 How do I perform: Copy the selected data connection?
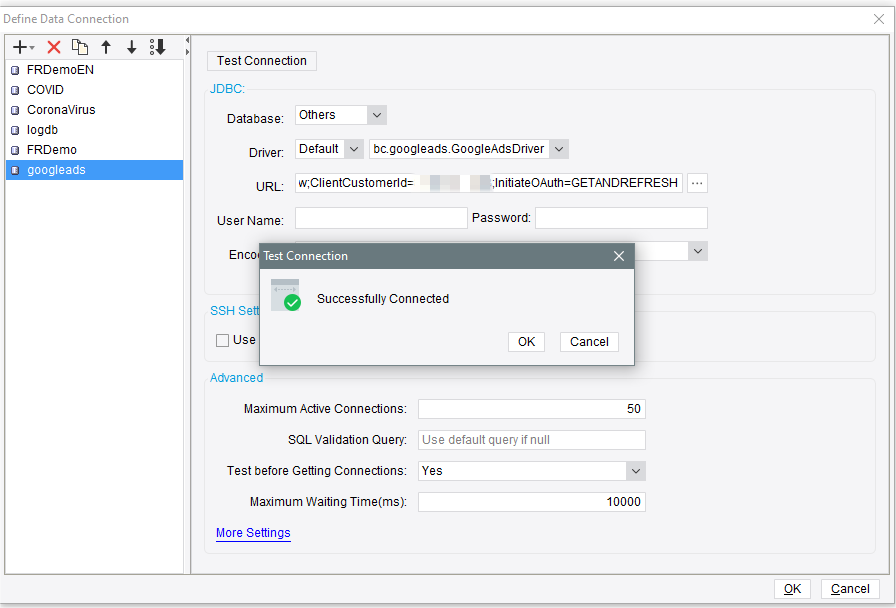pyautogui.click(x=80, y=46)
